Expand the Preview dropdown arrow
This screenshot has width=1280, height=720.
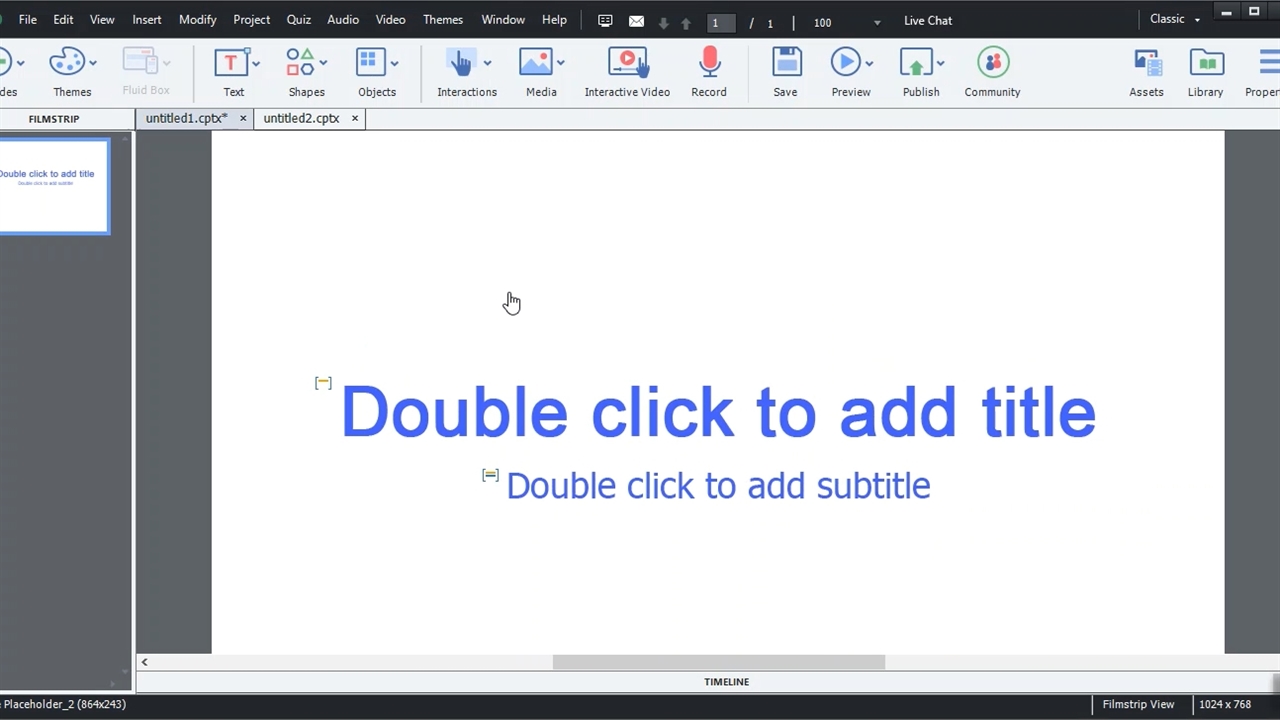pyautogui.click(x=869, y=63)
